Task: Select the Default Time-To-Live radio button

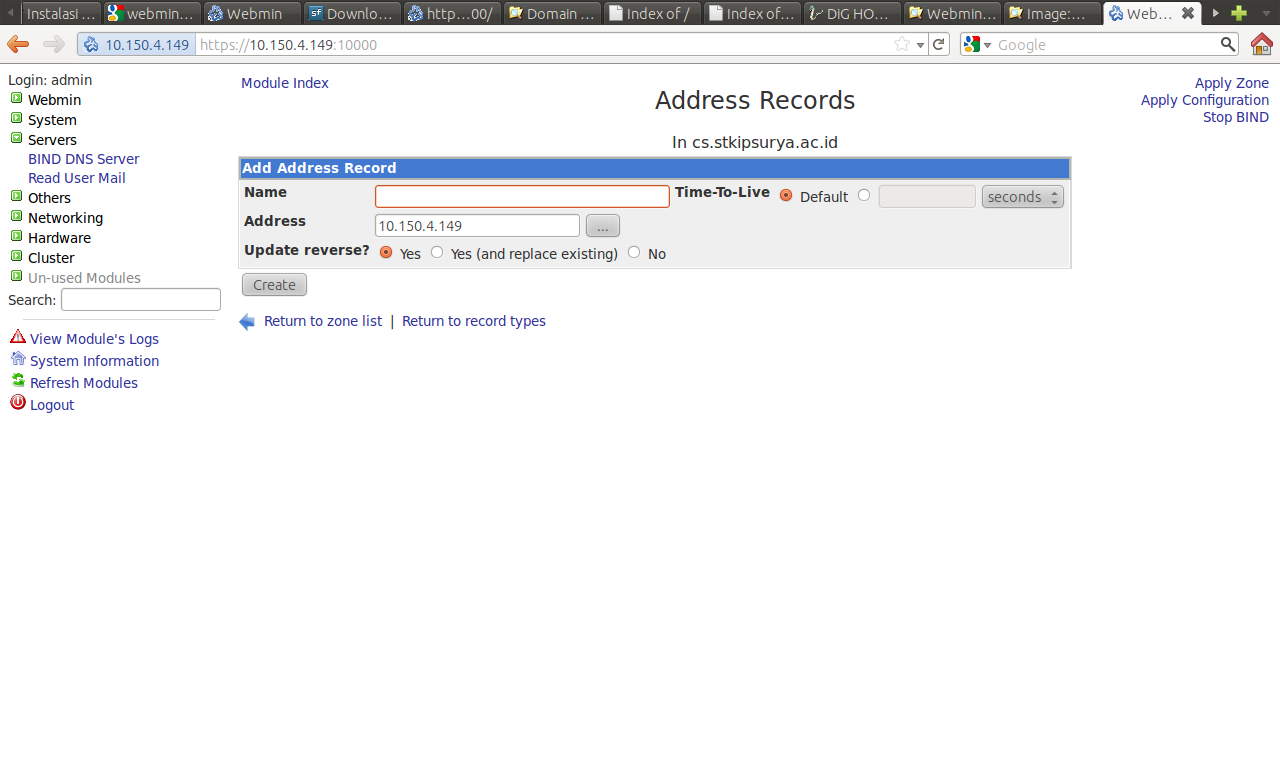Action: 786,195
